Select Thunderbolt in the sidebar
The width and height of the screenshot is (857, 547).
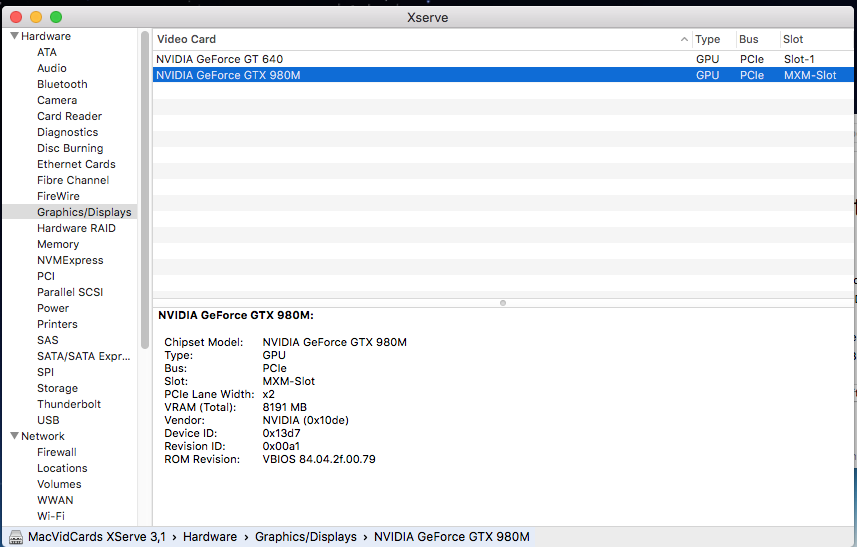coord(69,404)
